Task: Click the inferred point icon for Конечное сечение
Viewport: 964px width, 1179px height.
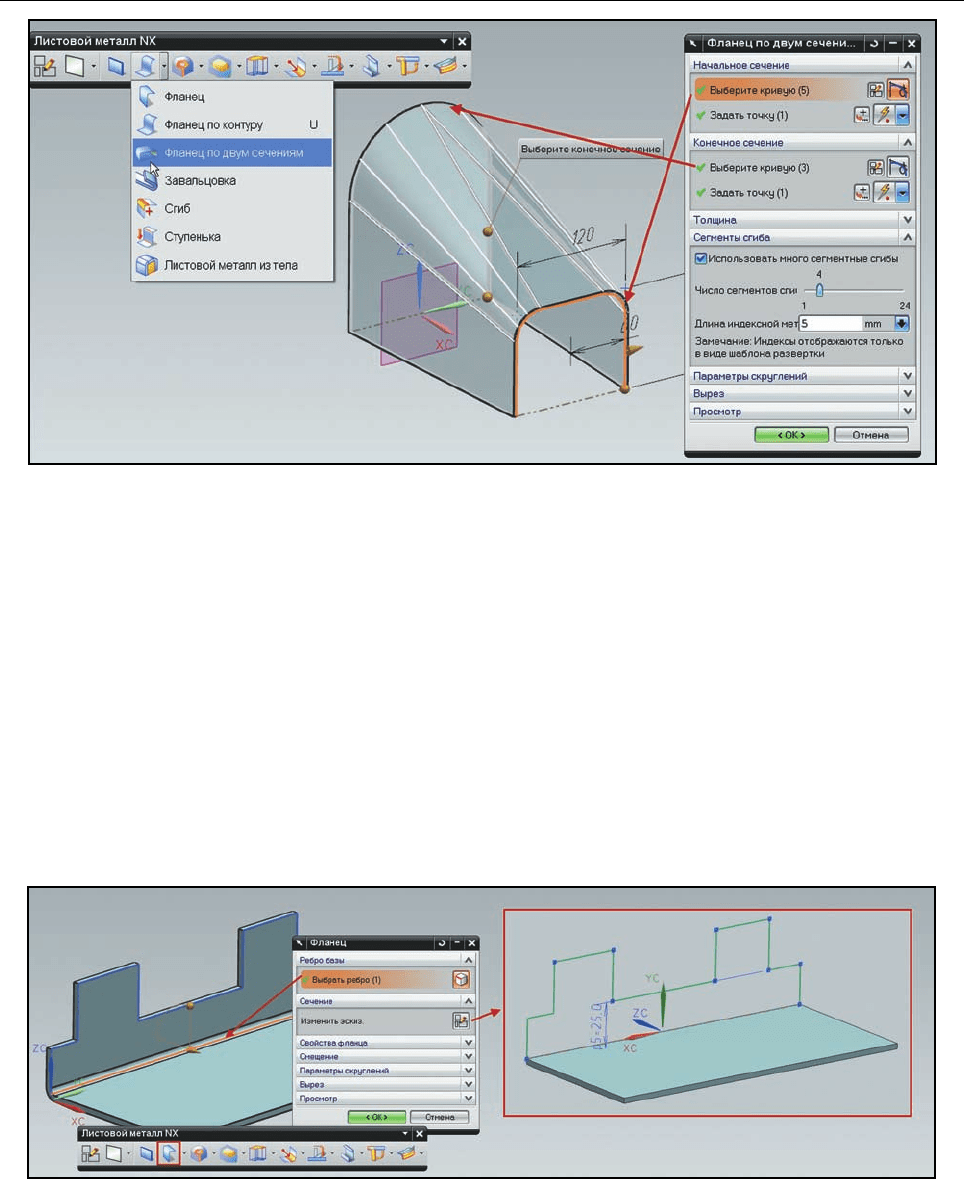Action: 884,192
